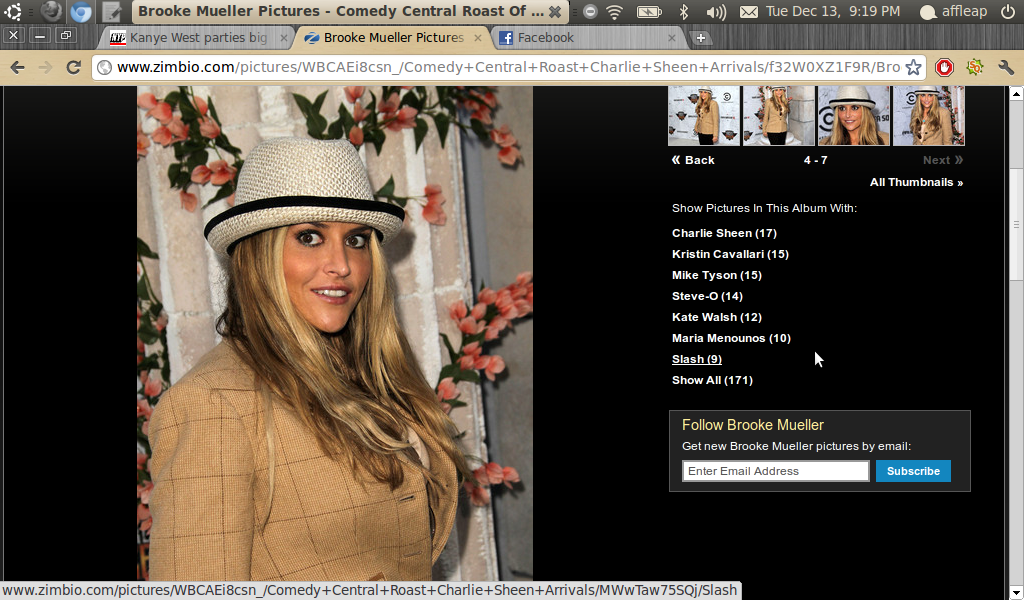Viewport: 1024px width, 600px height.
Task: Open the Chromium wrench settings menu
Action: pos(1006,67)
